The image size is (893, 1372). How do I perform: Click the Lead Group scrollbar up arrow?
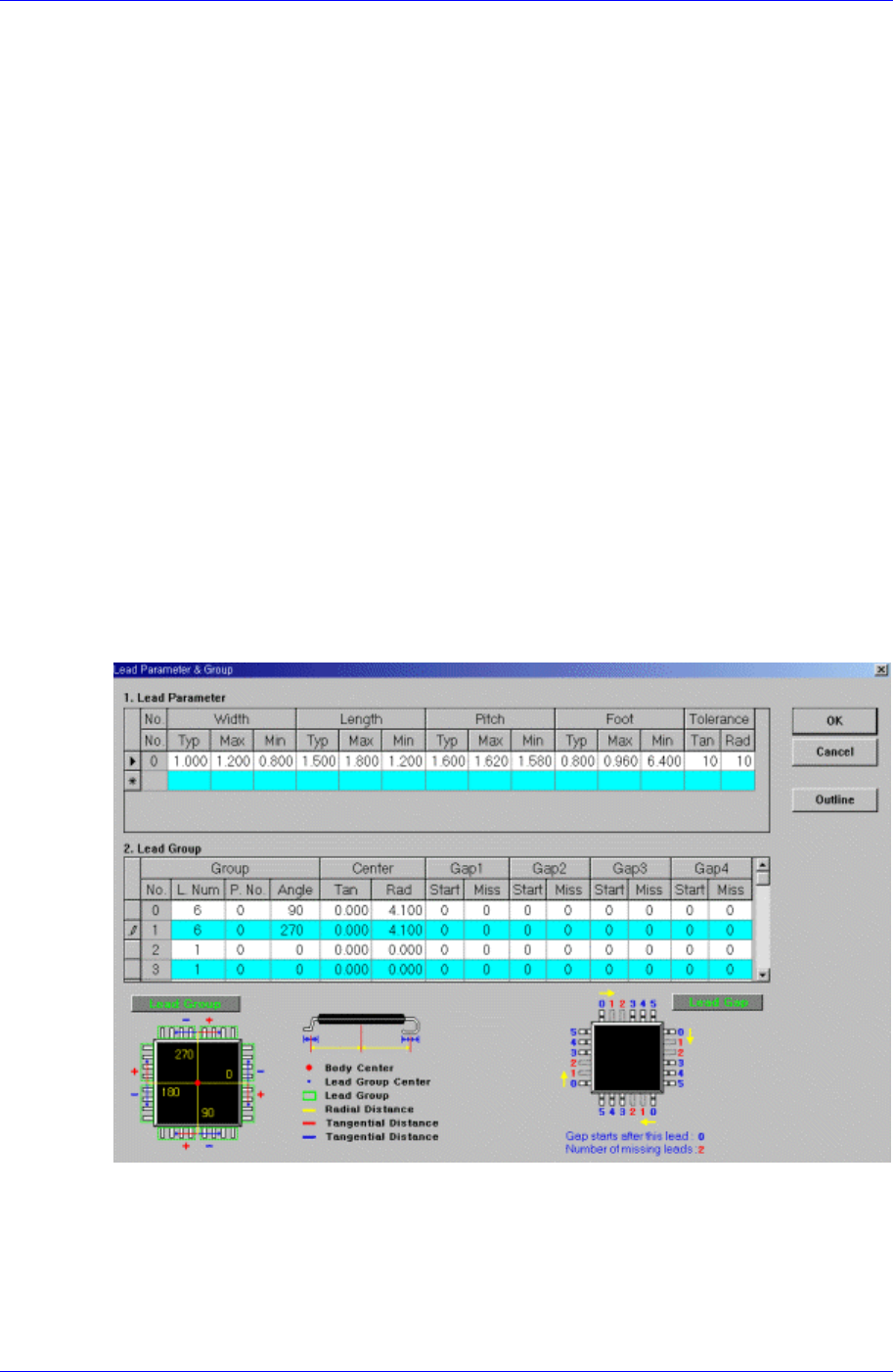click(x=763, y=866)
